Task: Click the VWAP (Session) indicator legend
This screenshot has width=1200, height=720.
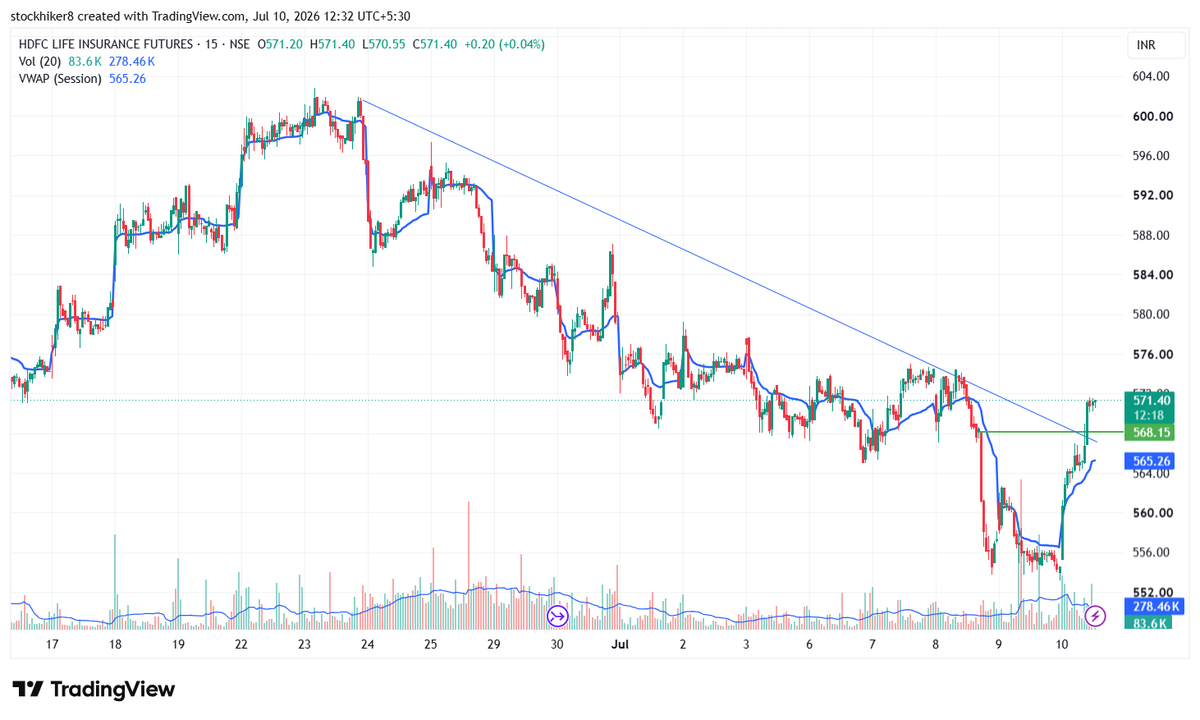Action: point(60,78)
